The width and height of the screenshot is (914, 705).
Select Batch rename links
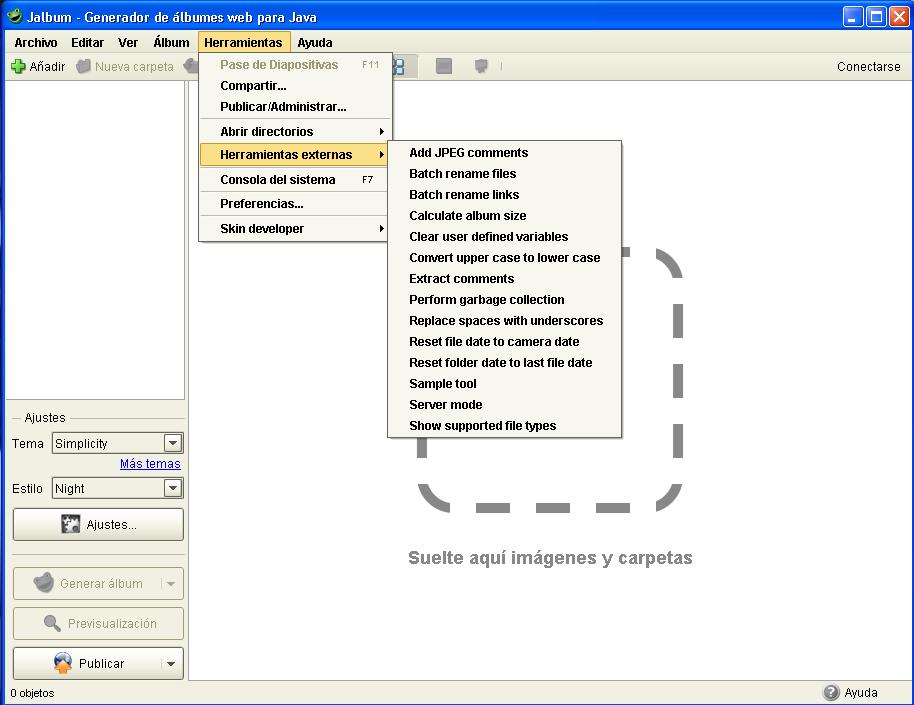(504, 195)
